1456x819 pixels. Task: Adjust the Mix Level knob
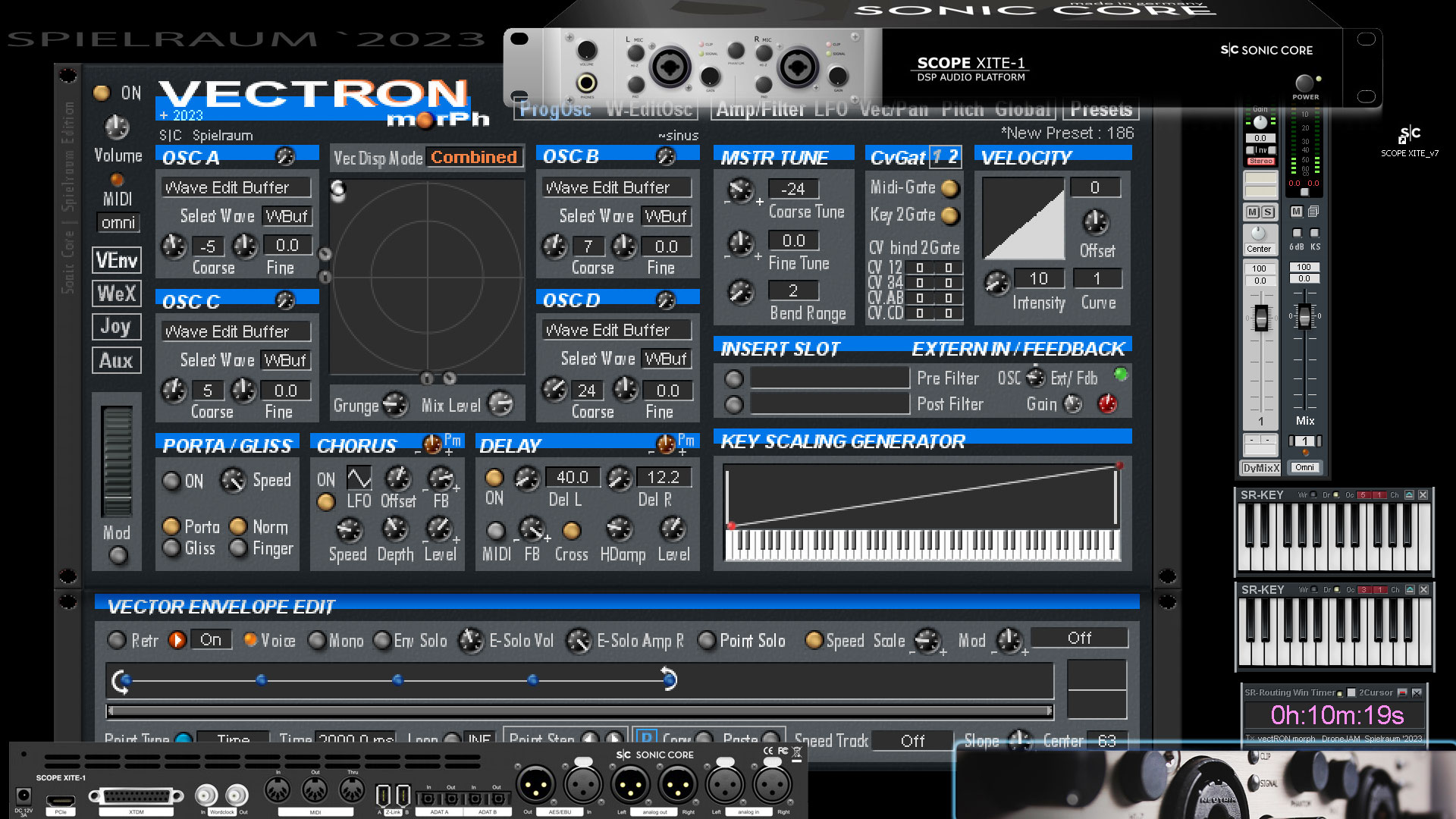pos(500,404)
